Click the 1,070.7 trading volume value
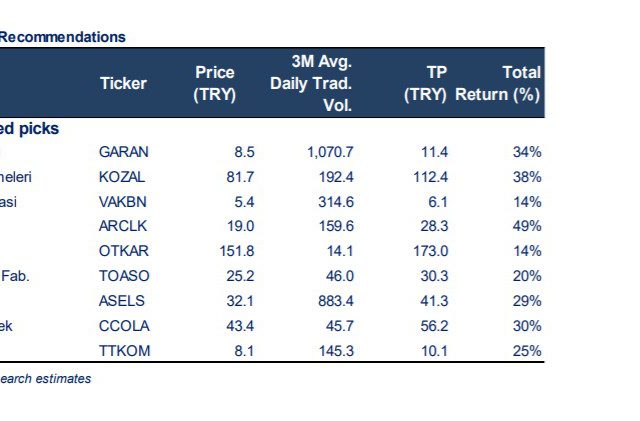 click(x=330, y=152)
